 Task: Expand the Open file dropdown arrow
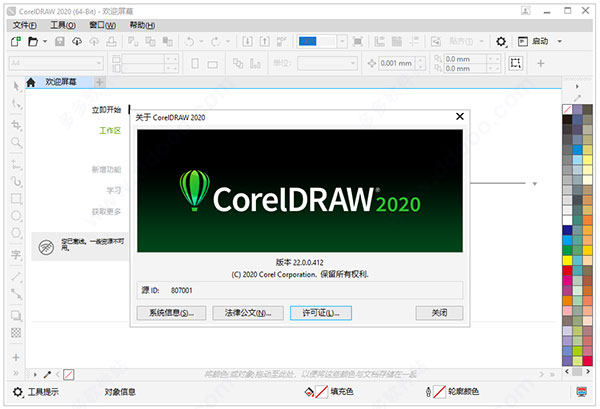45,41
